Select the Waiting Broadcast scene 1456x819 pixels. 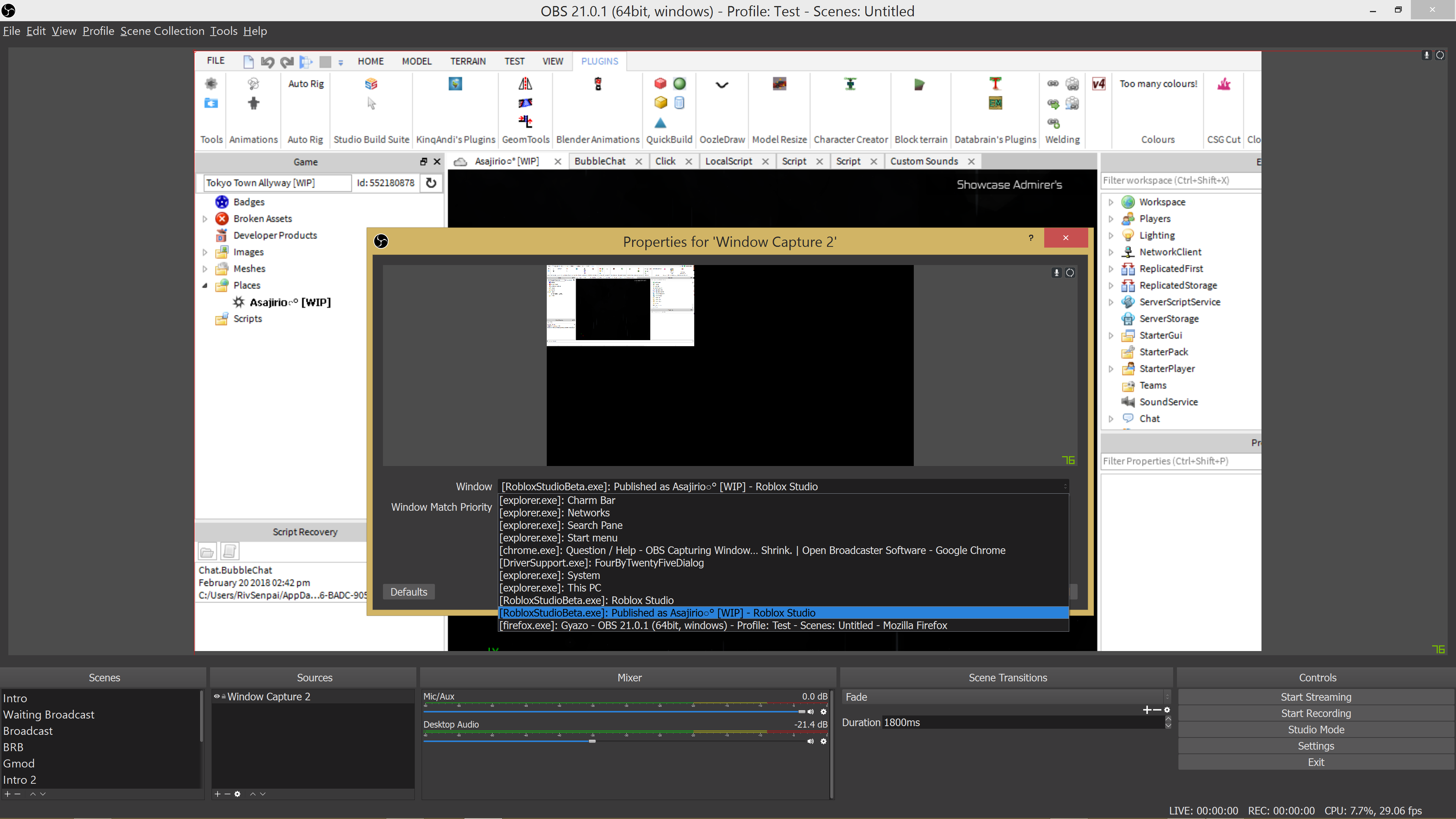tap(49, 714)
